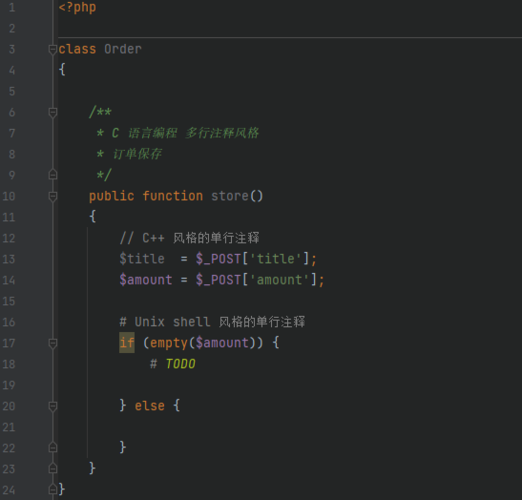The width and height of the screenshot is (522, 500).
Task: Click the function end fold marker on line 23
Action: tap(53, 468)
